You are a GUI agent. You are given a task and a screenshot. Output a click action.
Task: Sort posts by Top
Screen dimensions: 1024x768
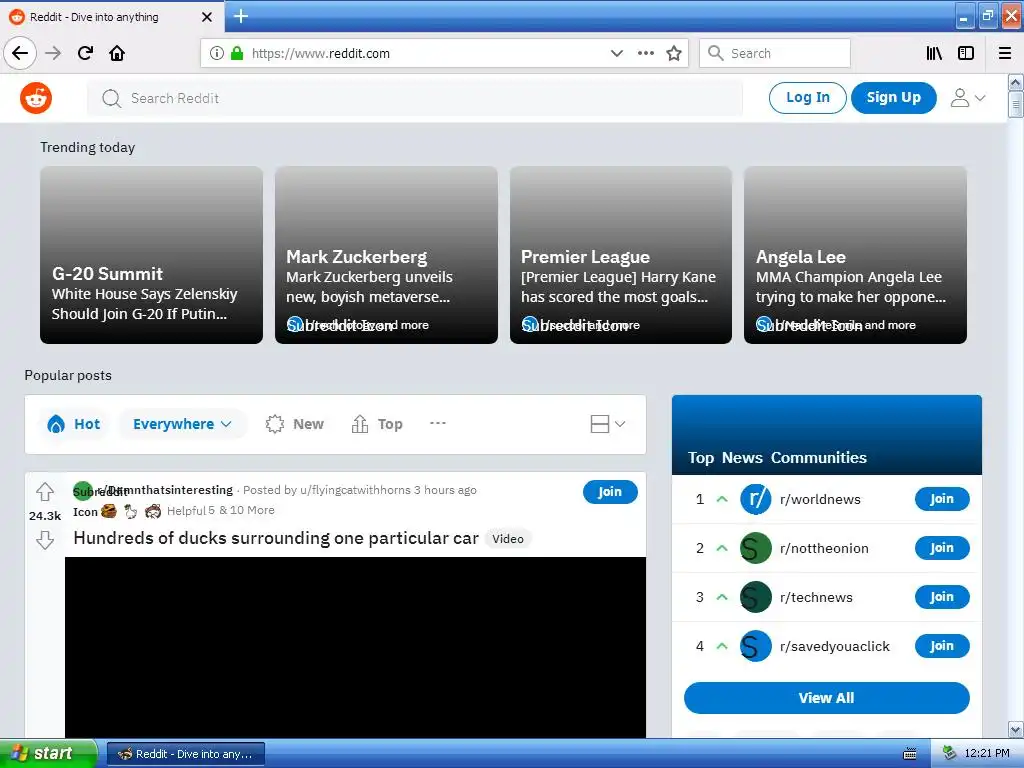click(x=377, y=424)
